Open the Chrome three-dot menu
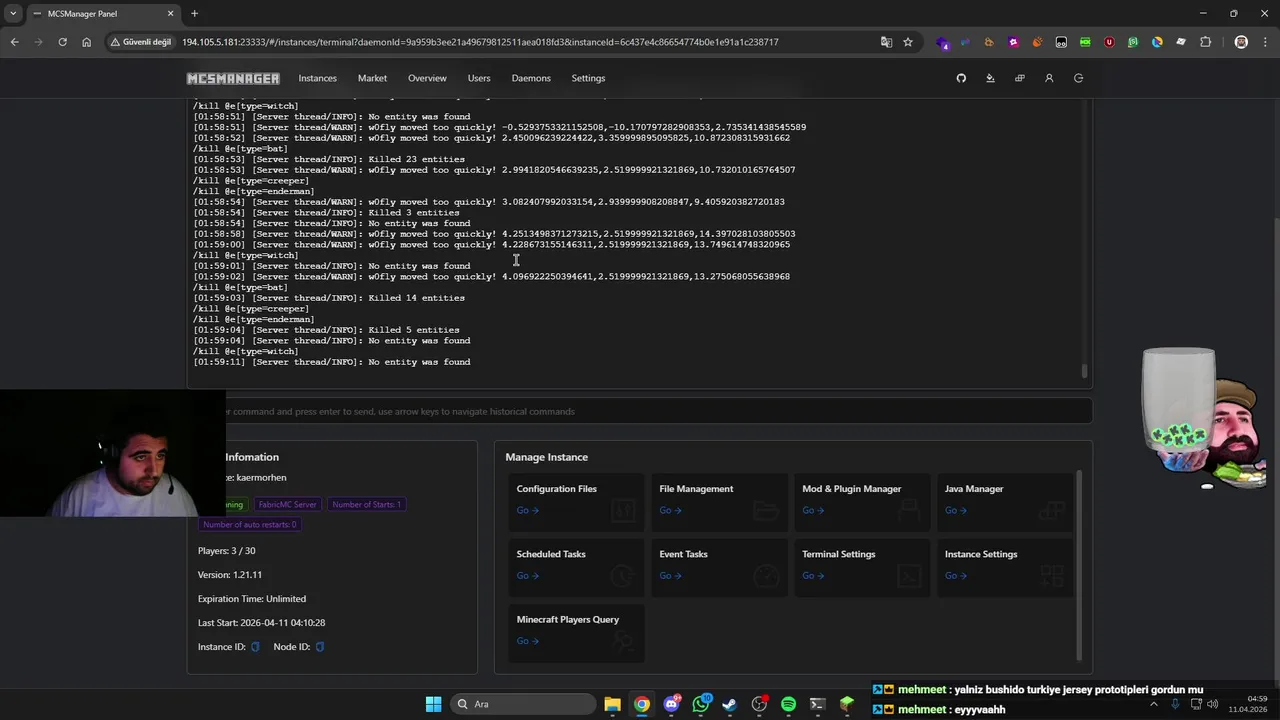 click(1265, 42)
